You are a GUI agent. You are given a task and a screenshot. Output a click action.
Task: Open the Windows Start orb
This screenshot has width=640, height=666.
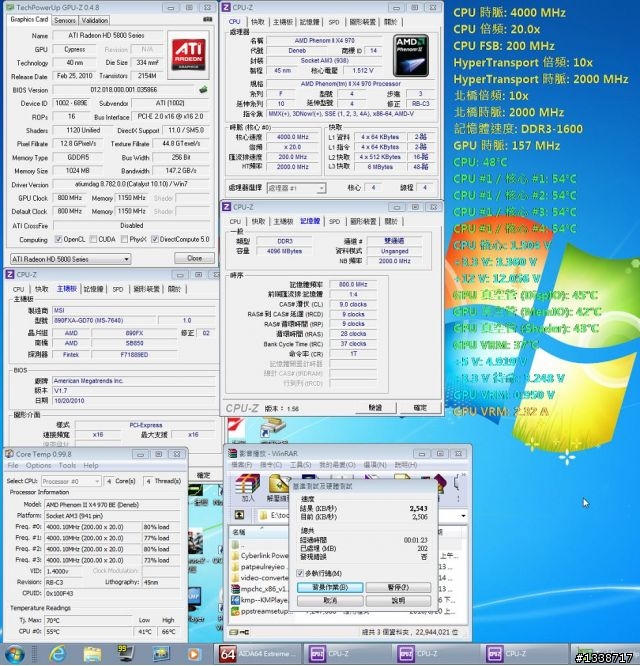tap(15, 655)
